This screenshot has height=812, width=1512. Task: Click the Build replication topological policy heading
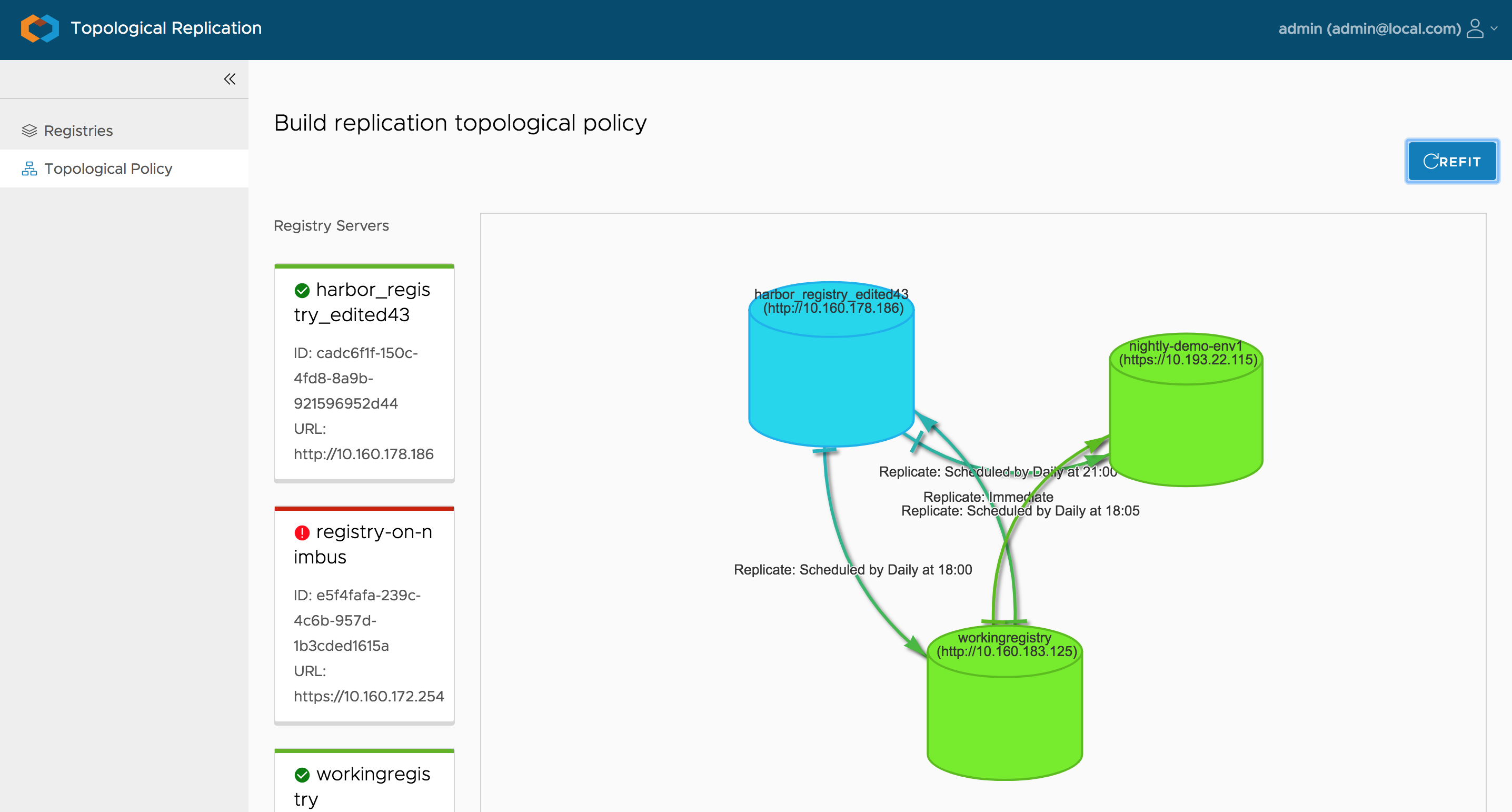pos(460,123)
